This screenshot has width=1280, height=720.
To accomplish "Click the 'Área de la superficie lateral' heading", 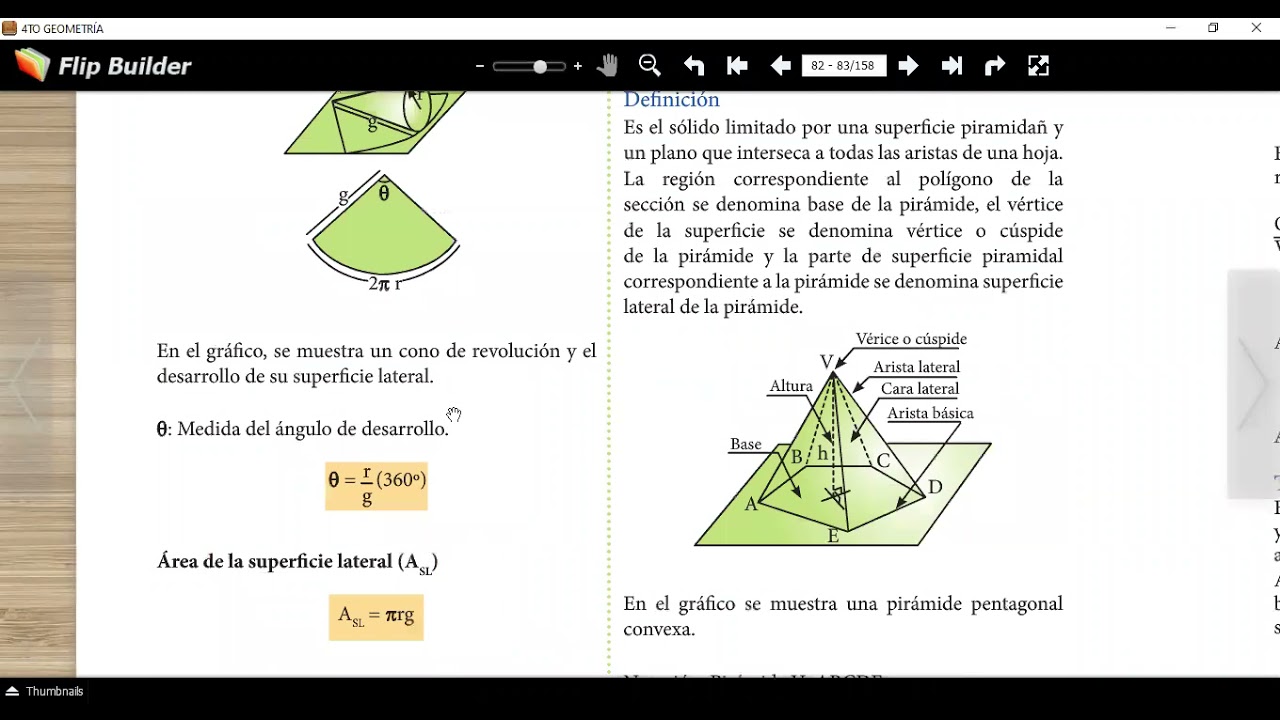I will (x=297, y=562).
